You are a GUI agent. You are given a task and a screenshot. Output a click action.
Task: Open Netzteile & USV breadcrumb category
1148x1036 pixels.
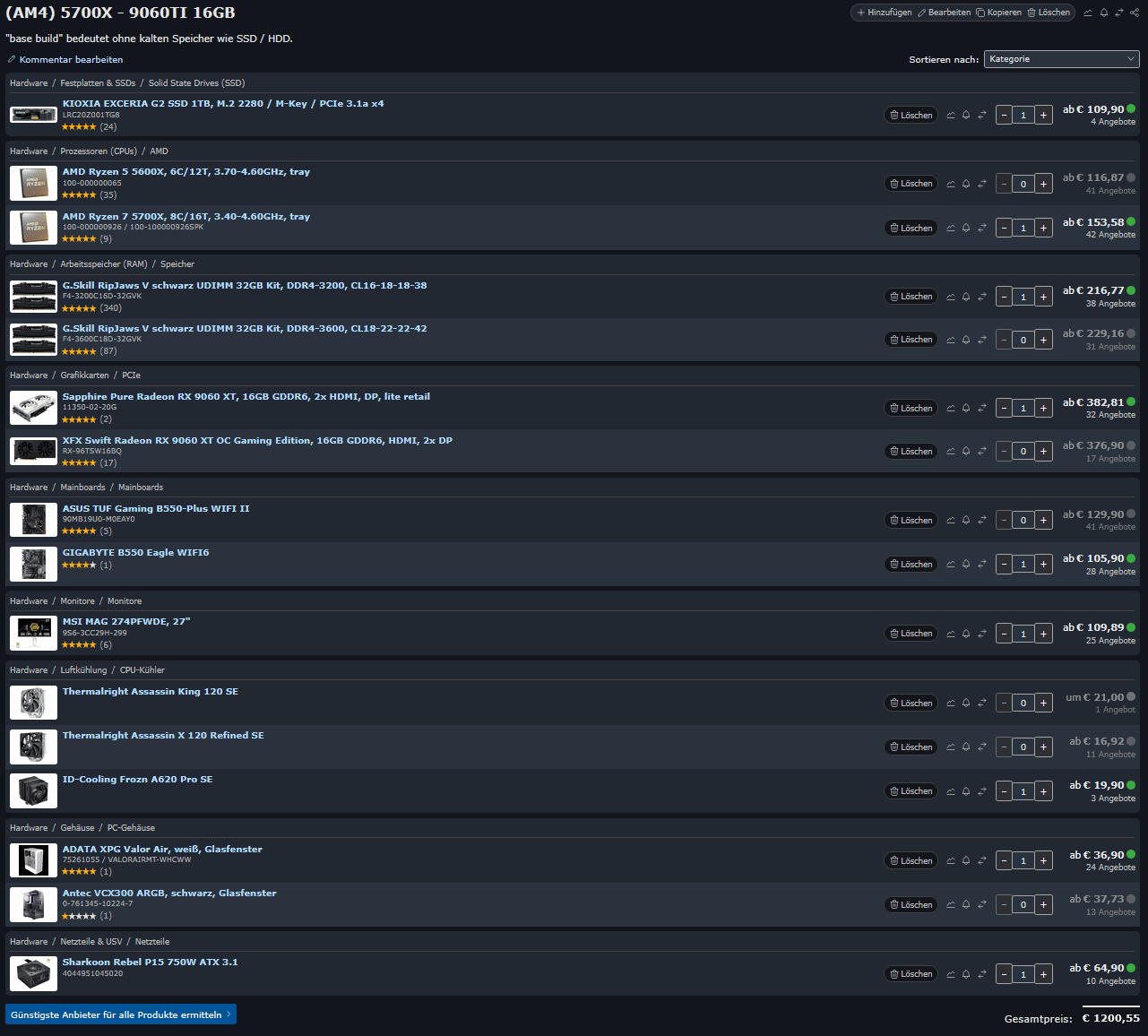91,942
